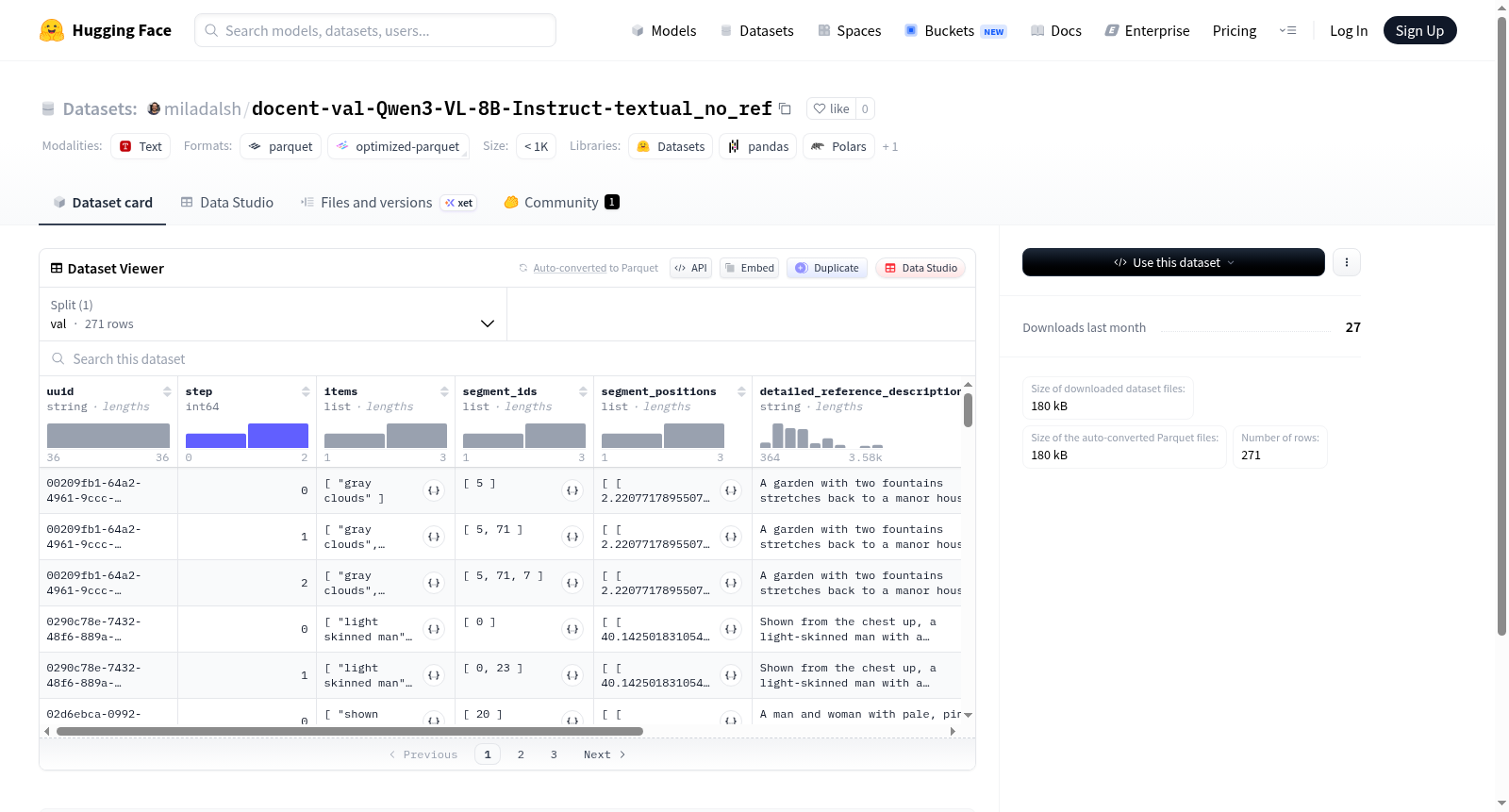Click the Text modality tag
The height and width of the screenshot is (812, 1509).
click(x=141, y=146)
